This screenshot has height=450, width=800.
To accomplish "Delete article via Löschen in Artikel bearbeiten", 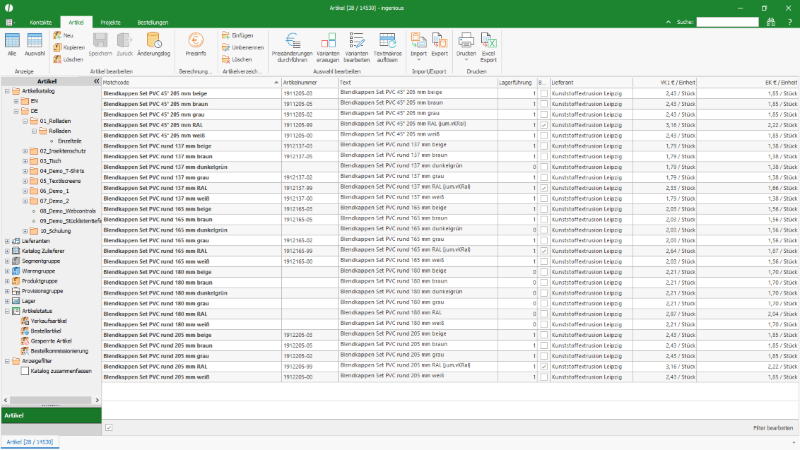I will coord(68,59).
